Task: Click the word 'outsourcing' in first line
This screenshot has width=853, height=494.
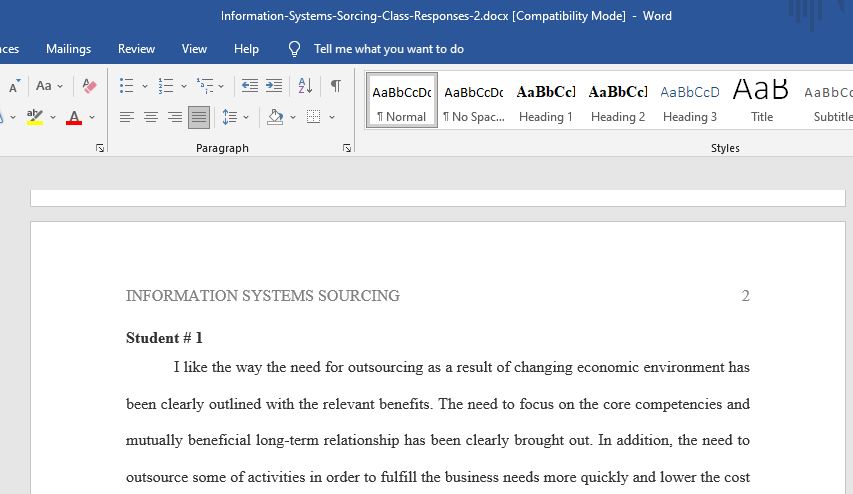Action: pyautogui.click(x=385, y=367)
